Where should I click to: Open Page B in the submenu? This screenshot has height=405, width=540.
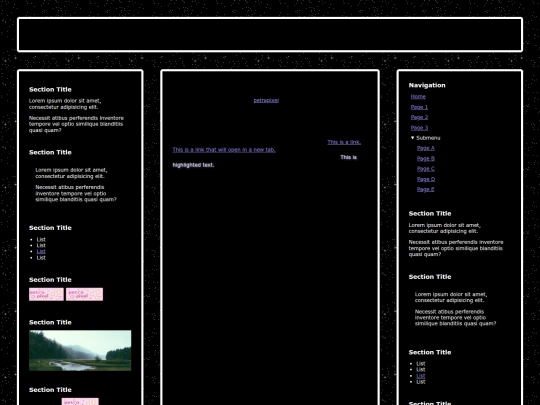pos(426,158)
